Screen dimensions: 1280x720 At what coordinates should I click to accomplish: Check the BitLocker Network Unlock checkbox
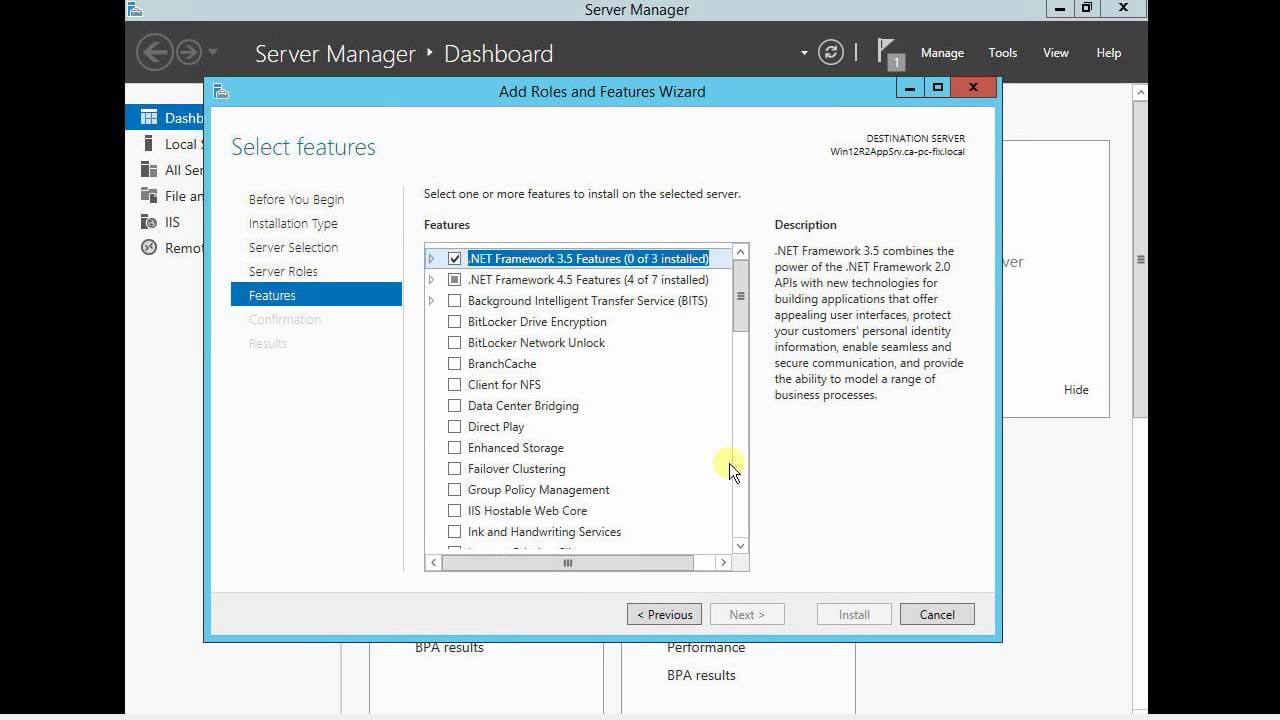455,342
